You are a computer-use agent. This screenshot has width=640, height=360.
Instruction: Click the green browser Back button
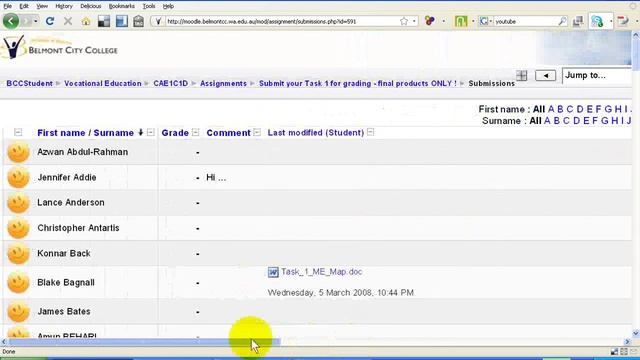11,21
